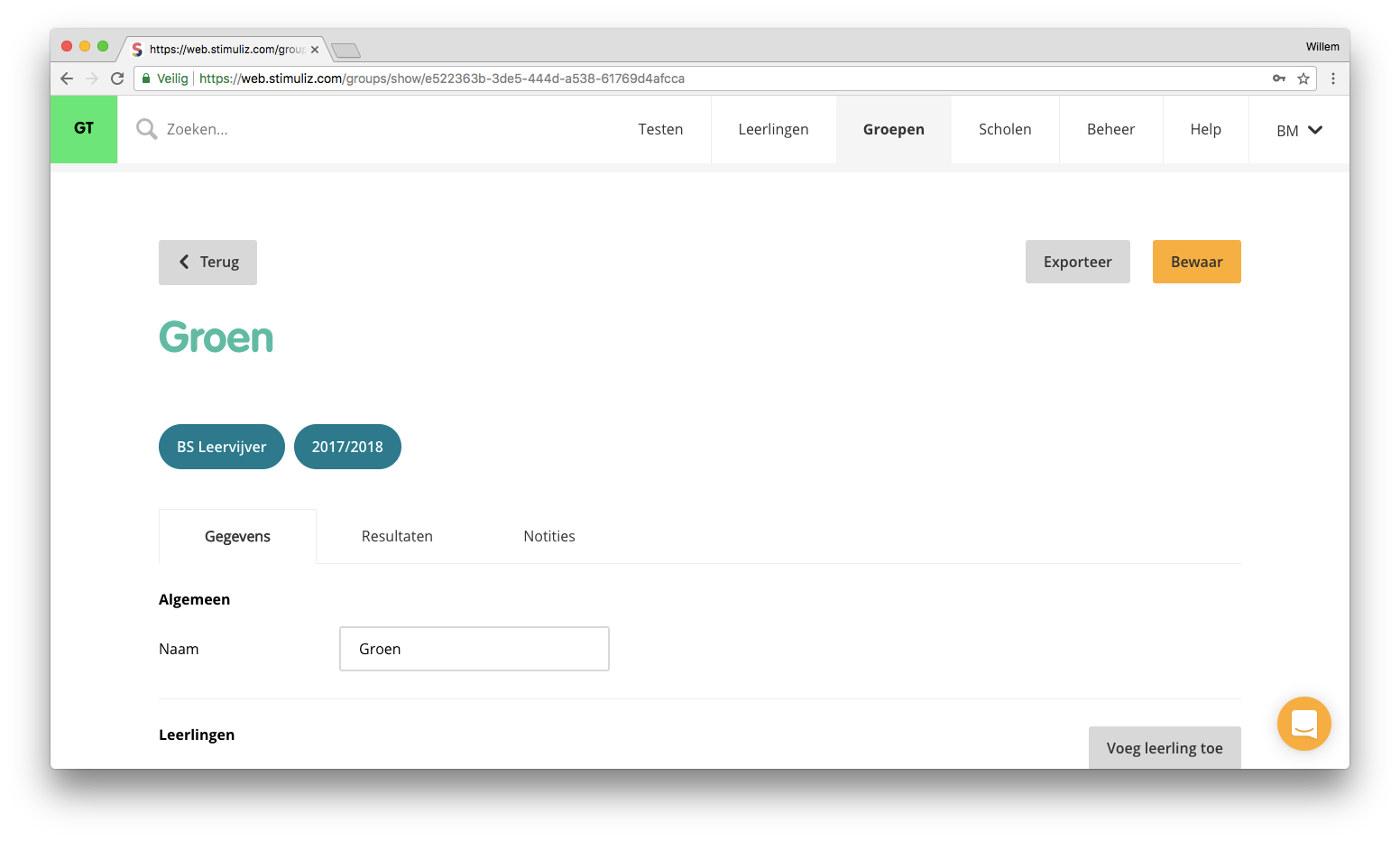This screenshot has height=841, width=1400.
Task: Open the Scholen navigation item
Action: pos(1005,130)
